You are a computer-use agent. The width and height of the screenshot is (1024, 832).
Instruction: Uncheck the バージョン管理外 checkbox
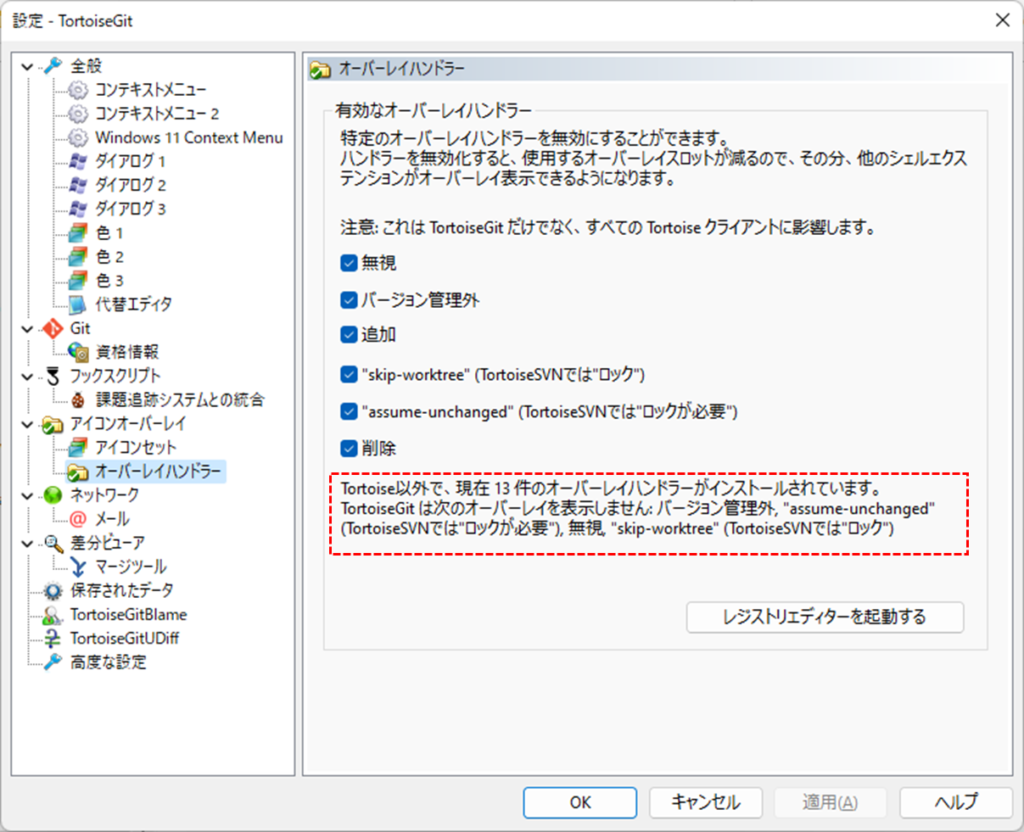[x=349, y=300]
